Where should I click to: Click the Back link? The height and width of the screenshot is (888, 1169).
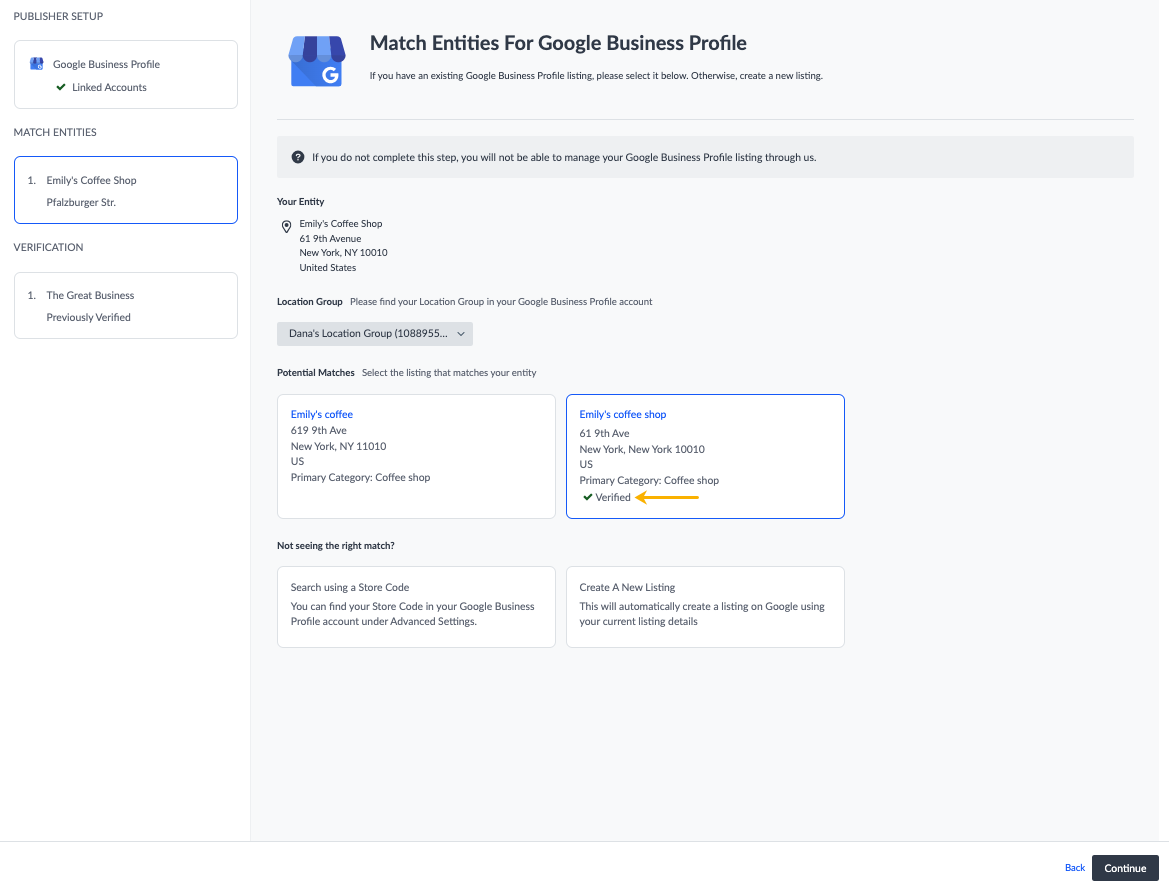1074,868
